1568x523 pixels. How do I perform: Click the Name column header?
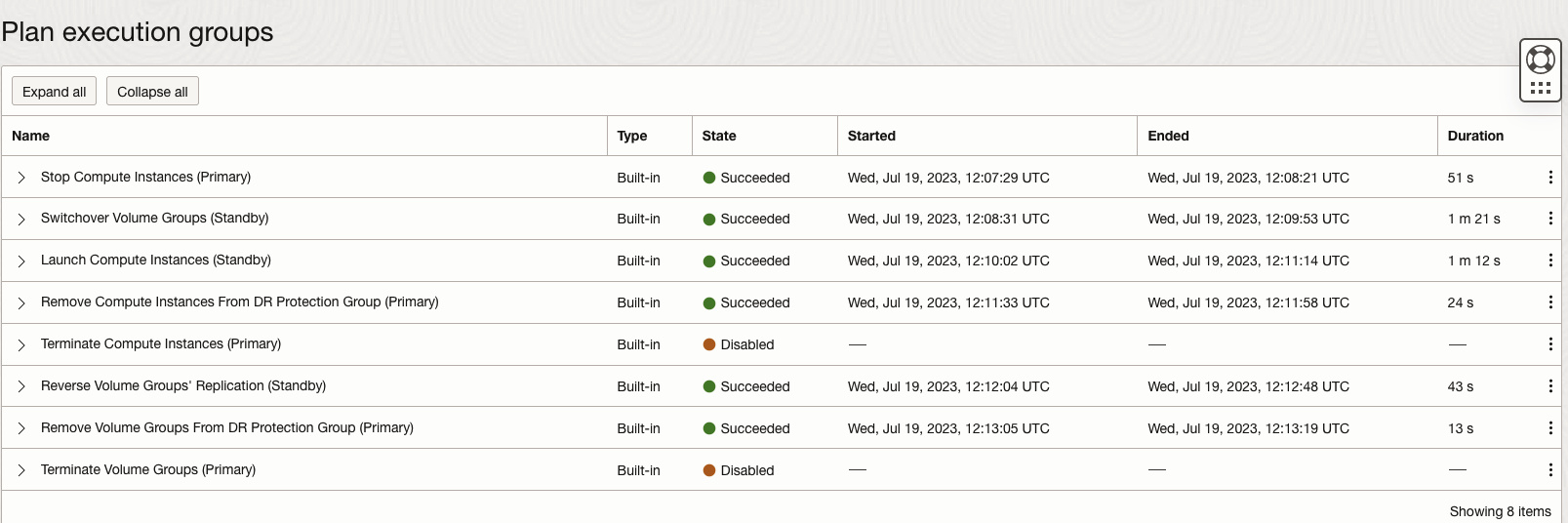point(31,136)
